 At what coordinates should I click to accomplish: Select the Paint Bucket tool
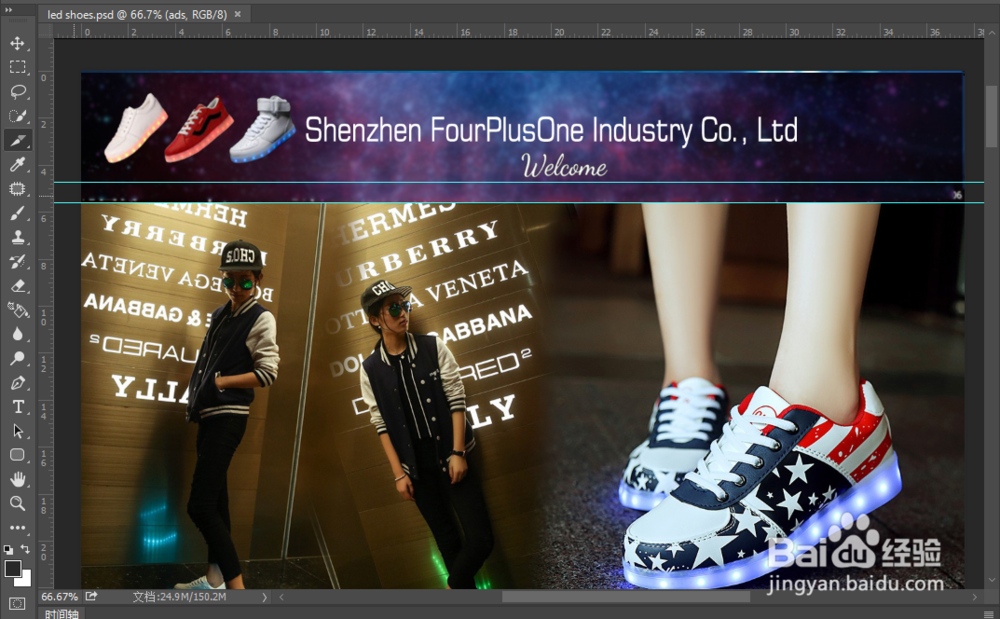(x=17, y=310)
